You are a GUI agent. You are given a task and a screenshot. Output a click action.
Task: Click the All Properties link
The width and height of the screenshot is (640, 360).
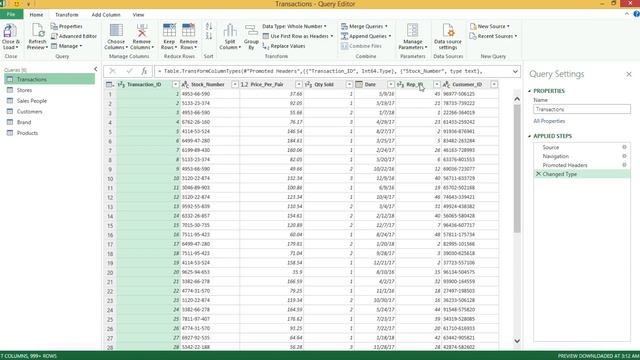coord(549,121)
